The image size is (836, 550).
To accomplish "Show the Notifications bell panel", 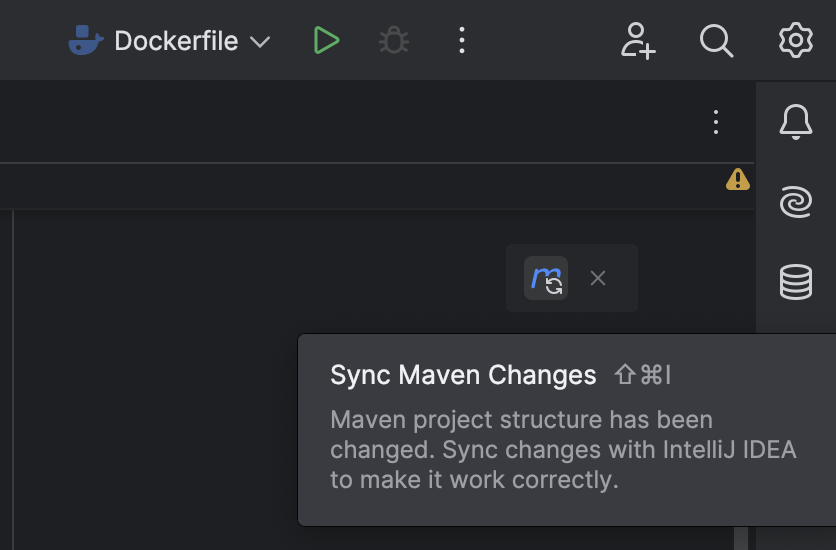I will [x=795, y=122].
